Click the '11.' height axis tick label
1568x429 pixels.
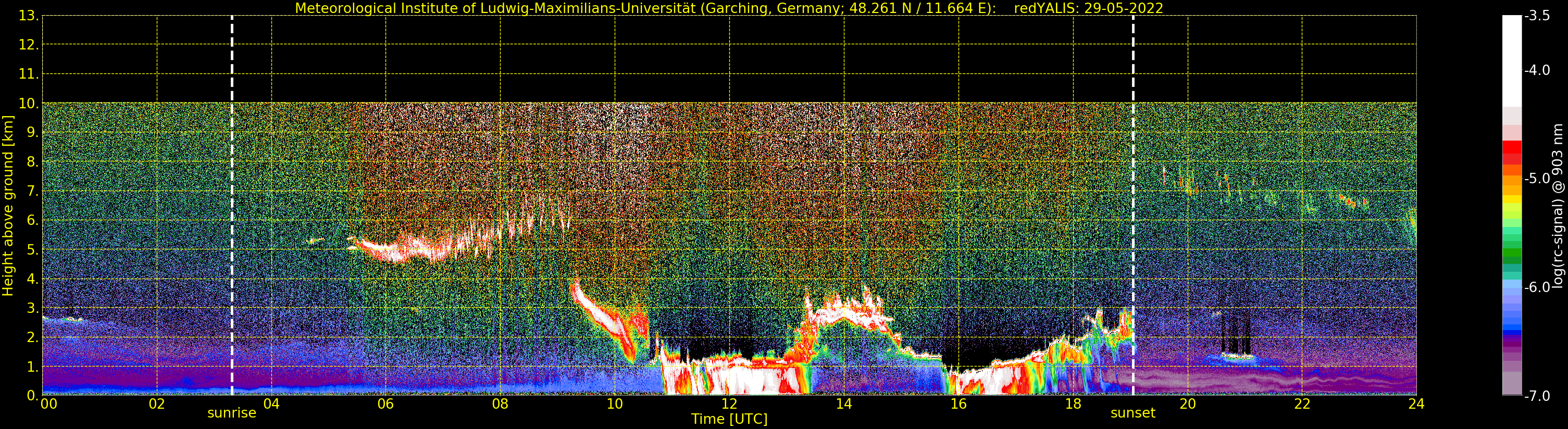coord(29,74)
